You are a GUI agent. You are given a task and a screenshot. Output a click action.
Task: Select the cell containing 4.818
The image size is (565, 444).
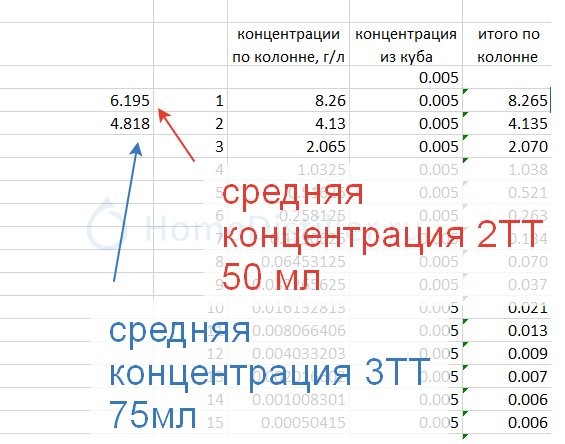coord(76,123)
